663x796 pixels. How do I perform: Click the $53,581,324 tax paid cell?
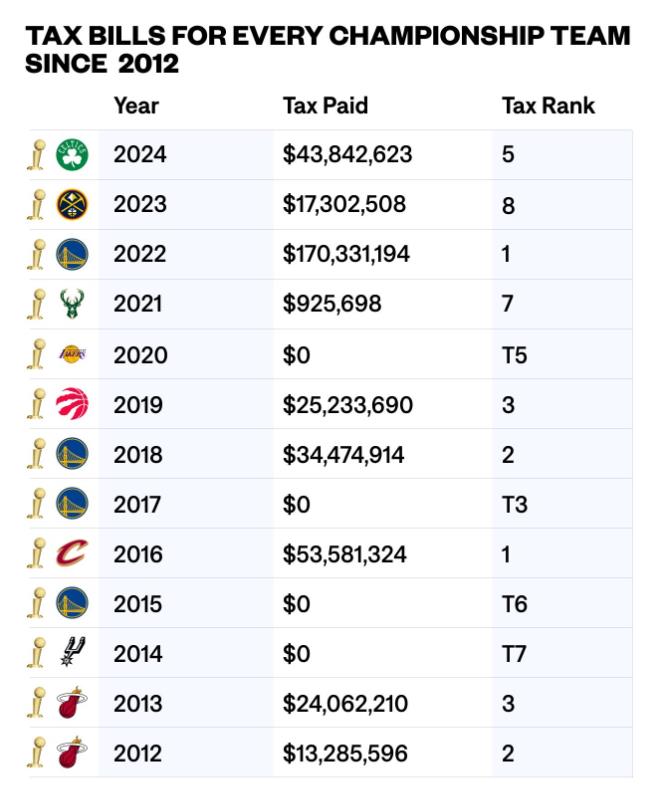pos(344,554)
